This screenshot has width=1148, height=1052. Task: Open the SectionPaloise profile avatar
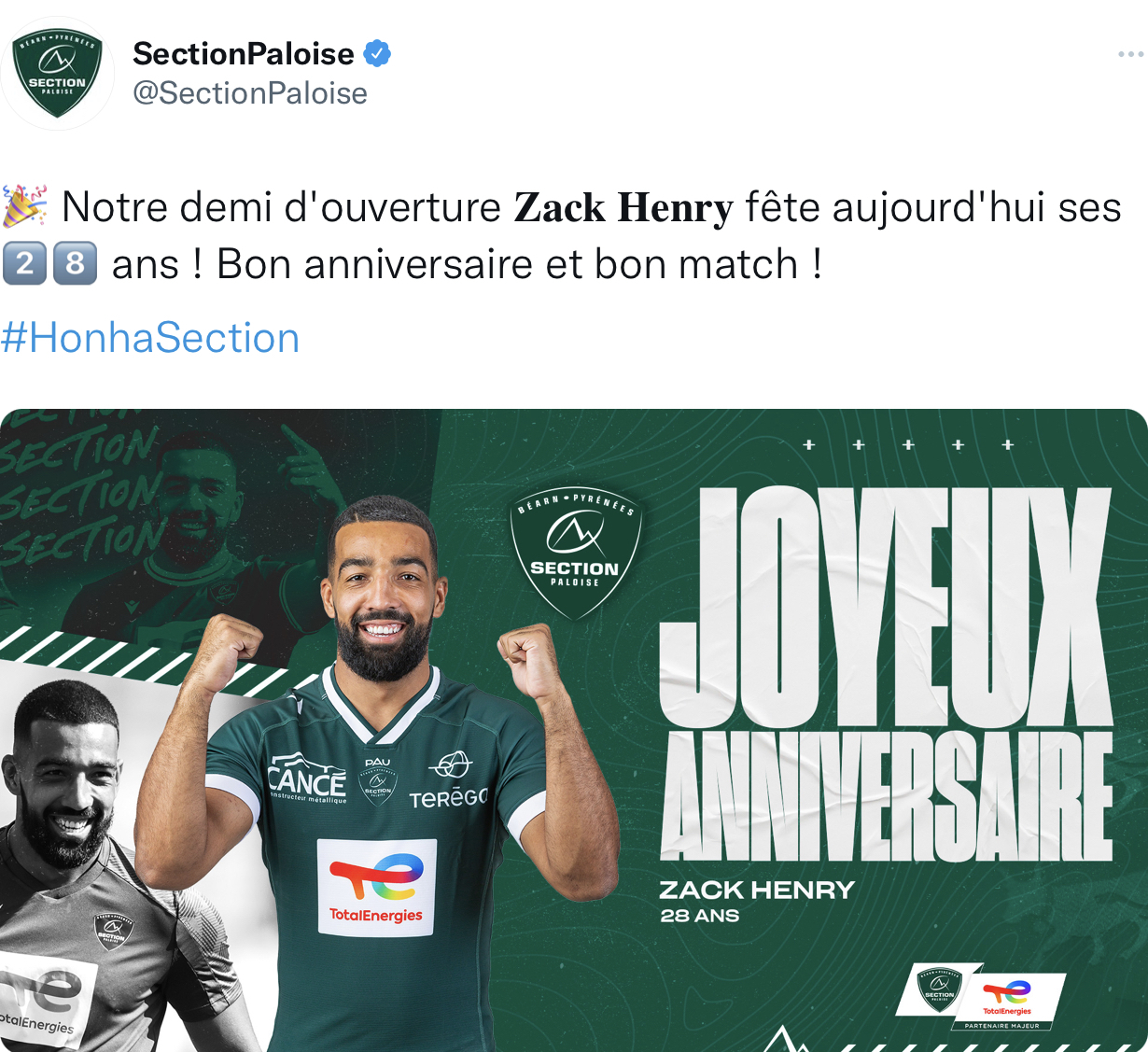58,74
